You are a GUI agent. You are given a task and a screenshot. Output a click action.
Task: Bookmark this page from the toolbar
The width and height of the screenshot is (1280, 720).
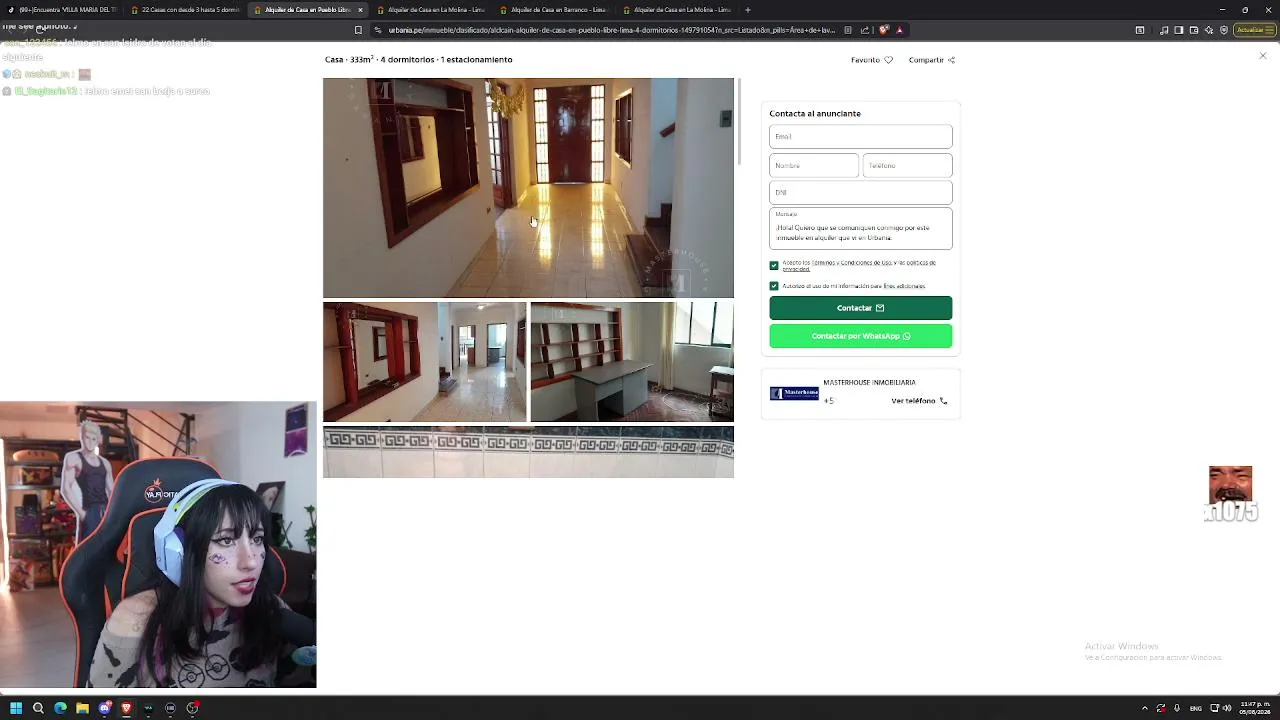[x=358, y=30]
